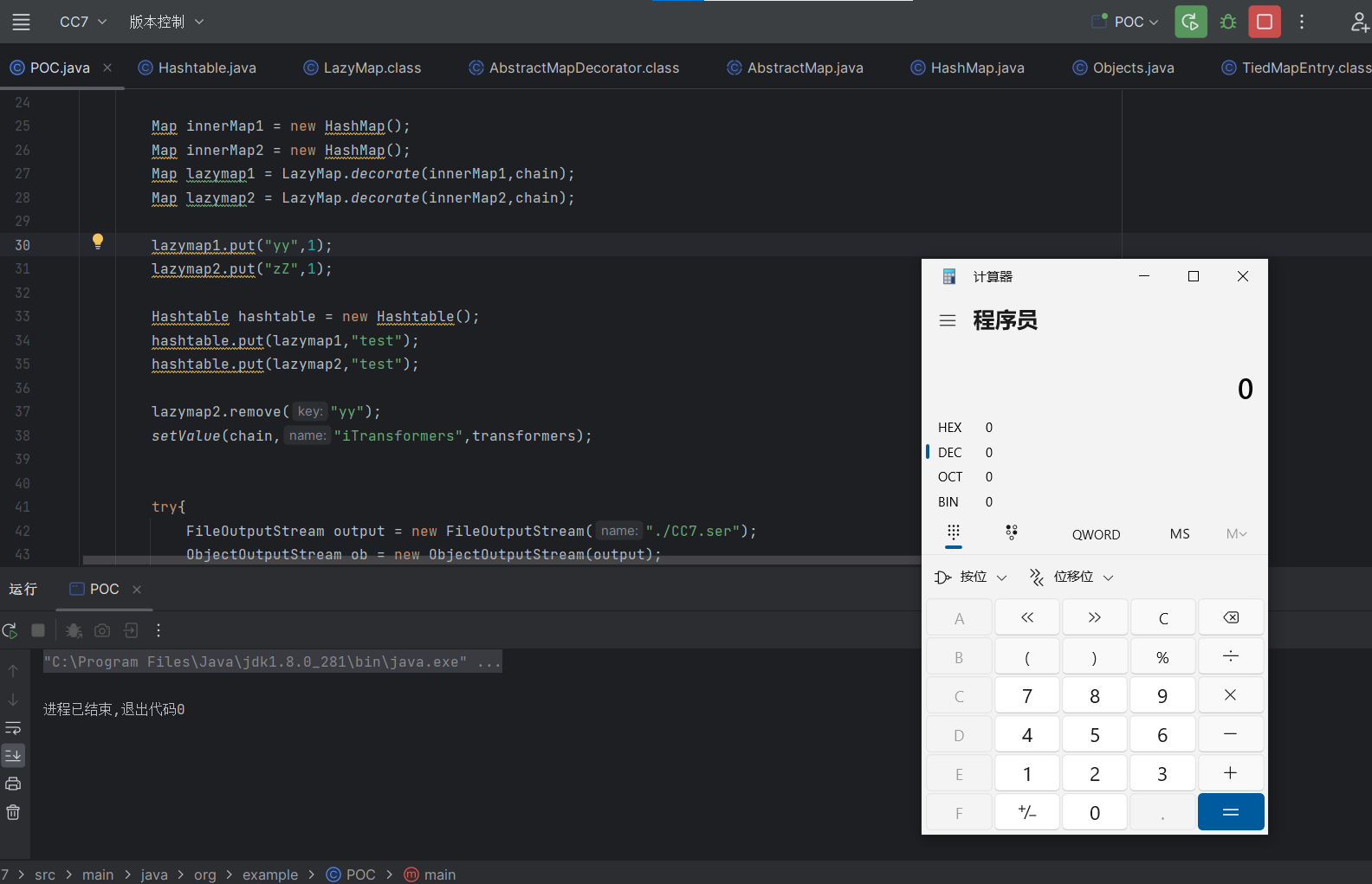1372x884 pixels.
Task: Switch calculator to the full keypad
Action: (954, 533)
